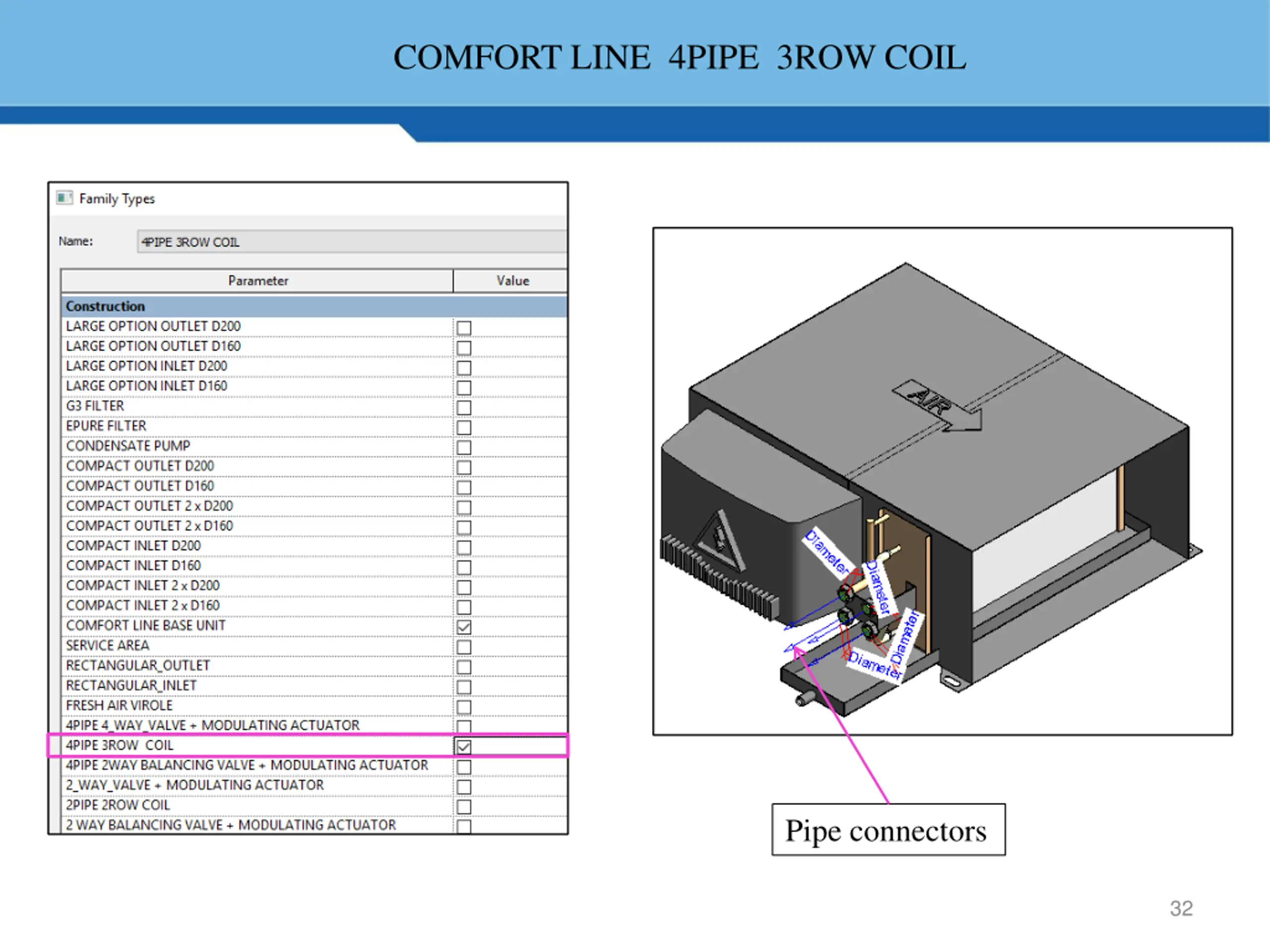Viewport: 1270px width, 952px height.
Task: Select the 2 WAY BALANCING VALVE + MODULATING ACTUATOR row
Action: (314, 825)
